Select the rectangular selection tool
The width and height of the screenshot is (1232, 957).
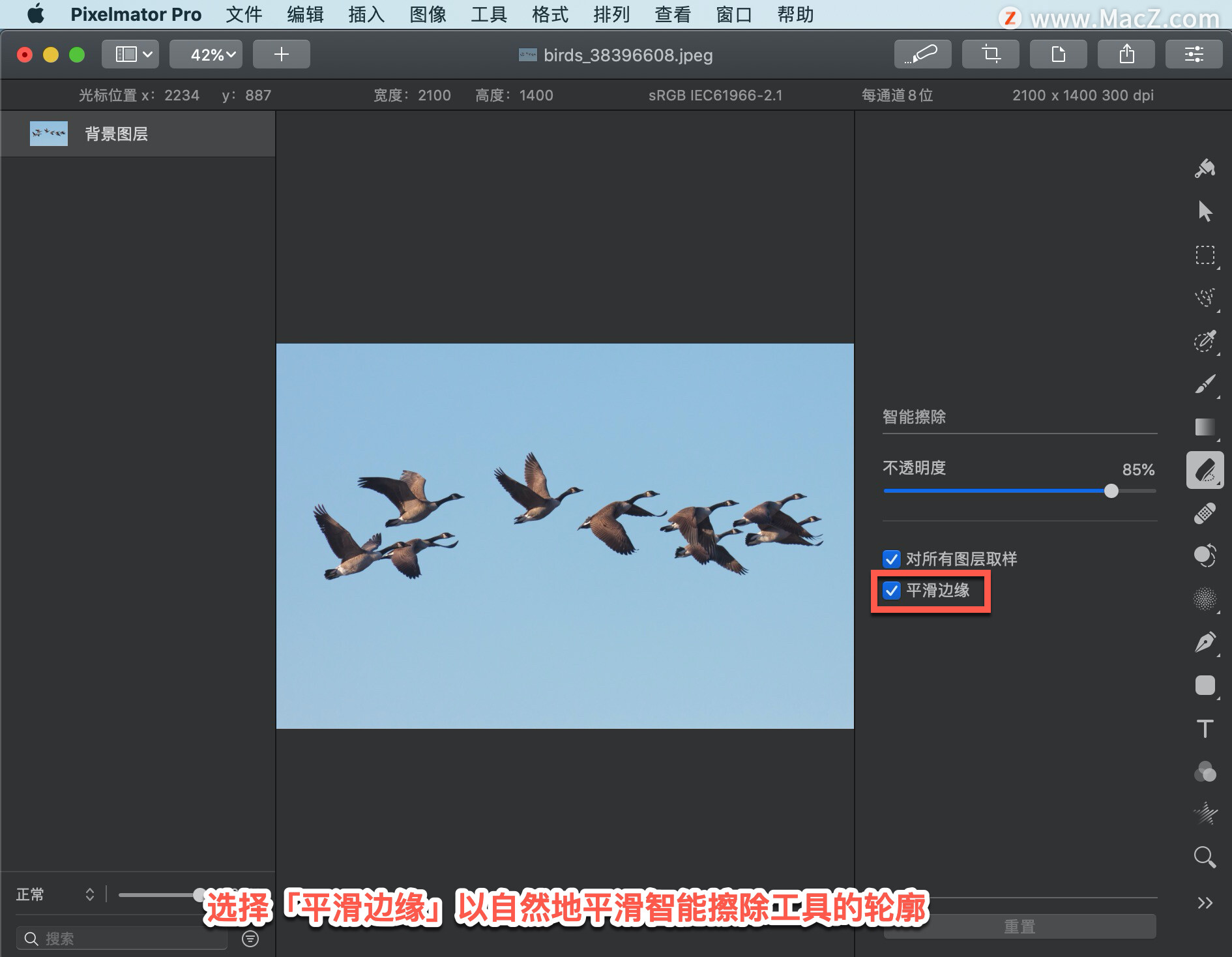1205,255
